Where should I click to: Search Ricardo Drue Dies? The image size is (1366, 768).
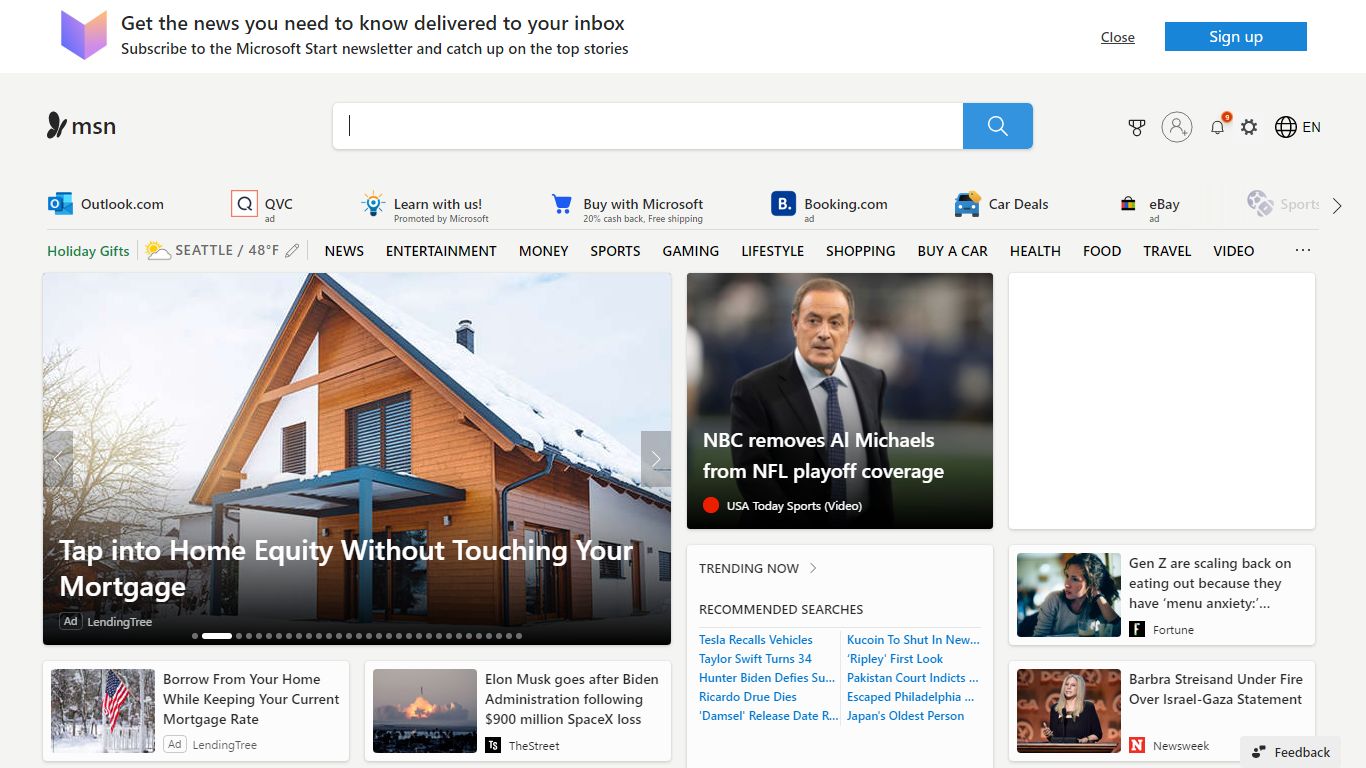pyautogui.click(x=748, y=697)
